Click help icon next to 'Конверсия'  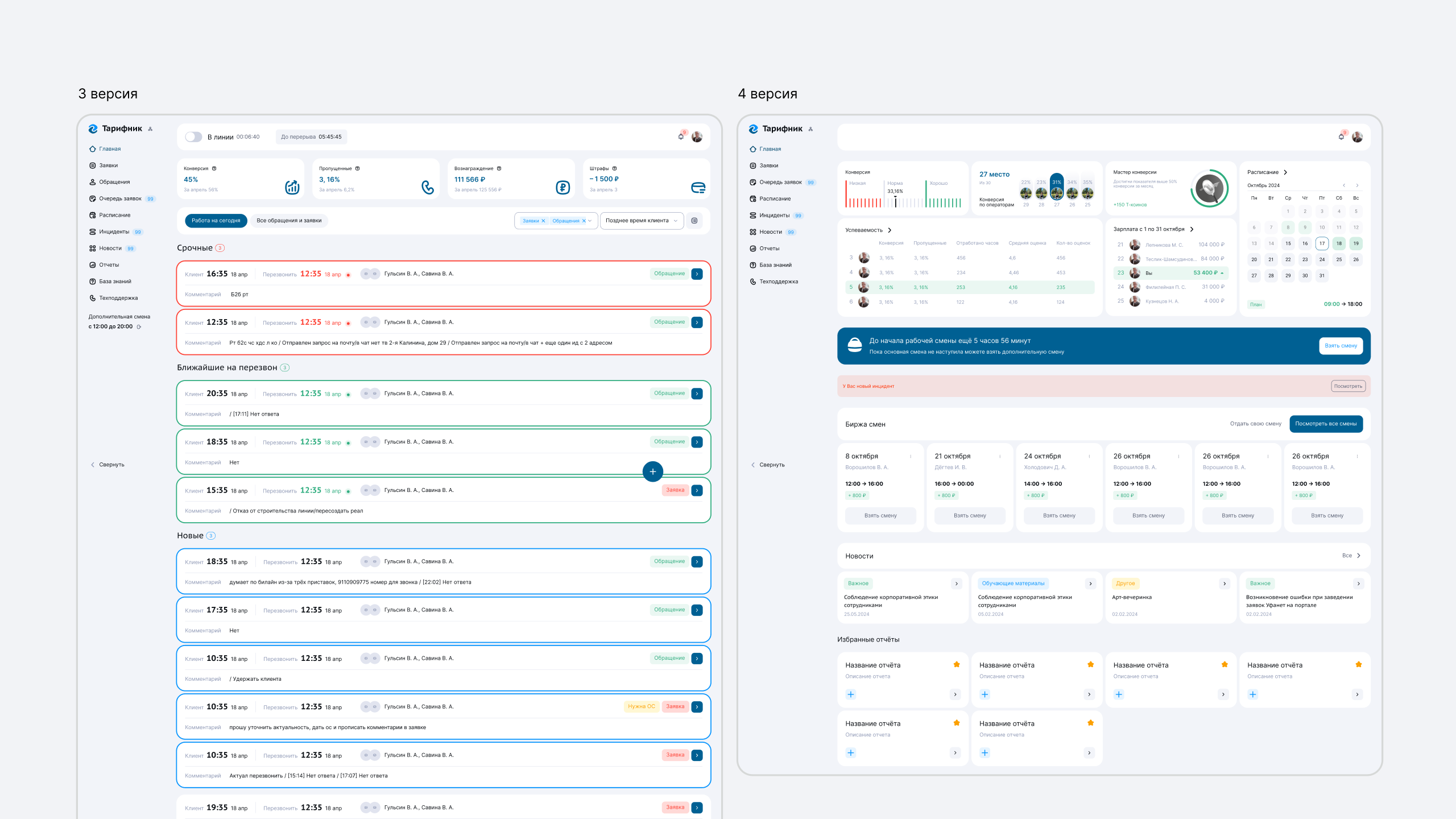coord(214,168)
